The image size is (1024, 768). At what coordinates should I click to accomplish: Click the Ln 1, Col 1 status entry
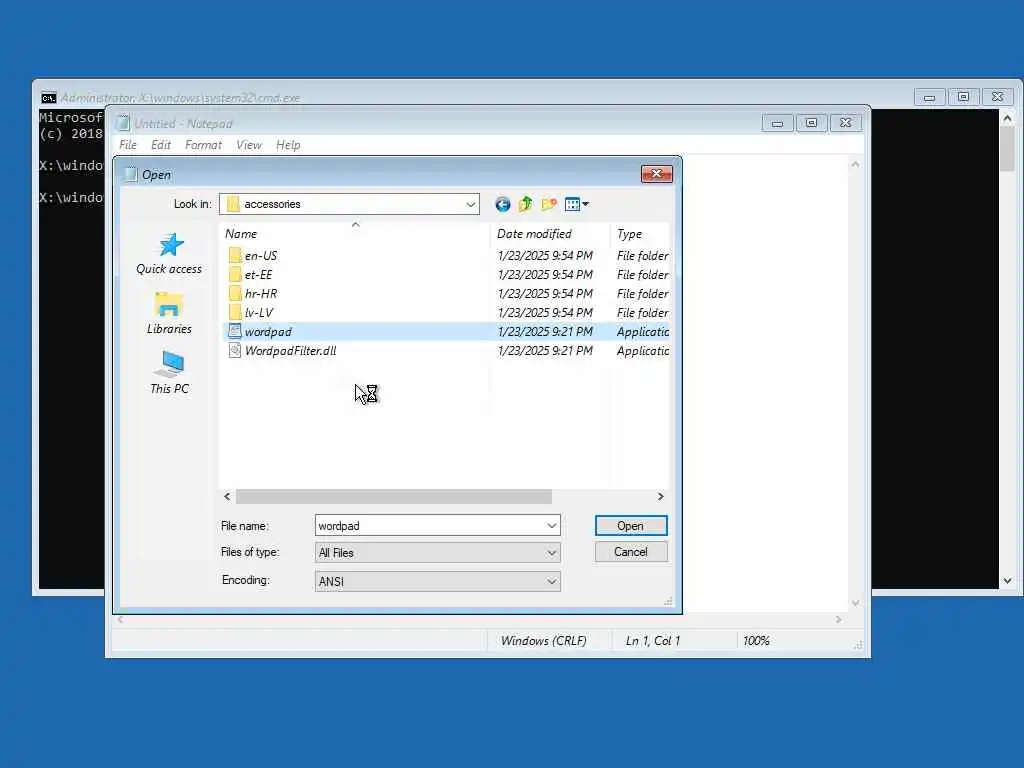pos(652,641)
